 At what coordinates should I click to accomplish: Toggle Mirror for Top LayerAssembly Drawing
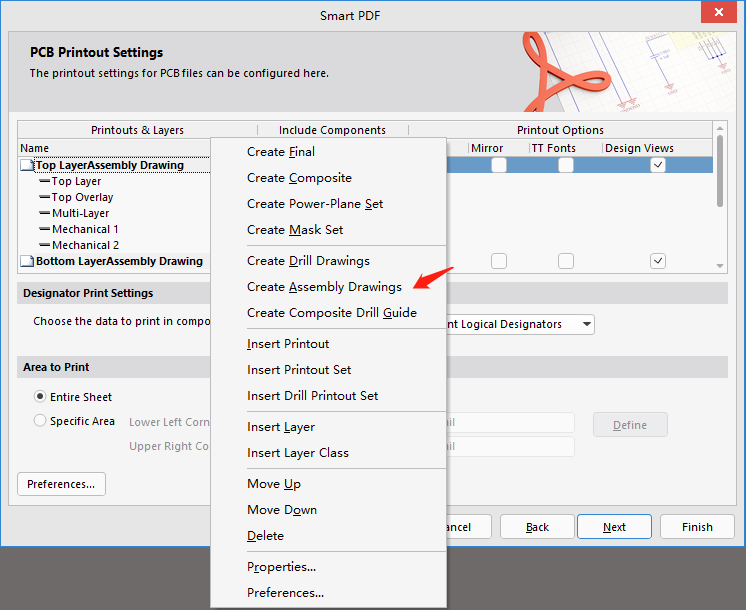(498, 165)
